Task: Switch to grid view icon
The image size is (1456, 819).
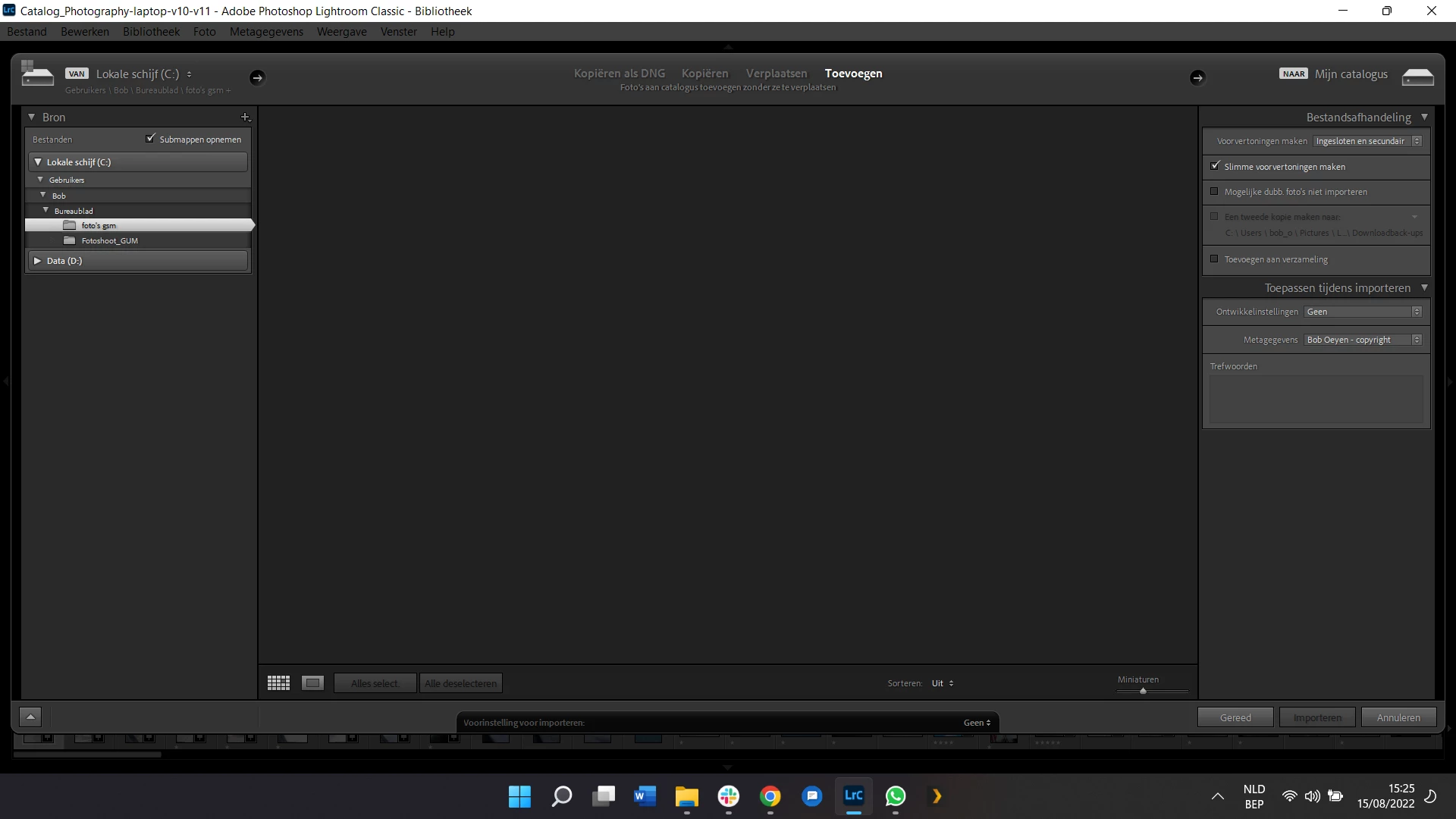Action: 278,683
